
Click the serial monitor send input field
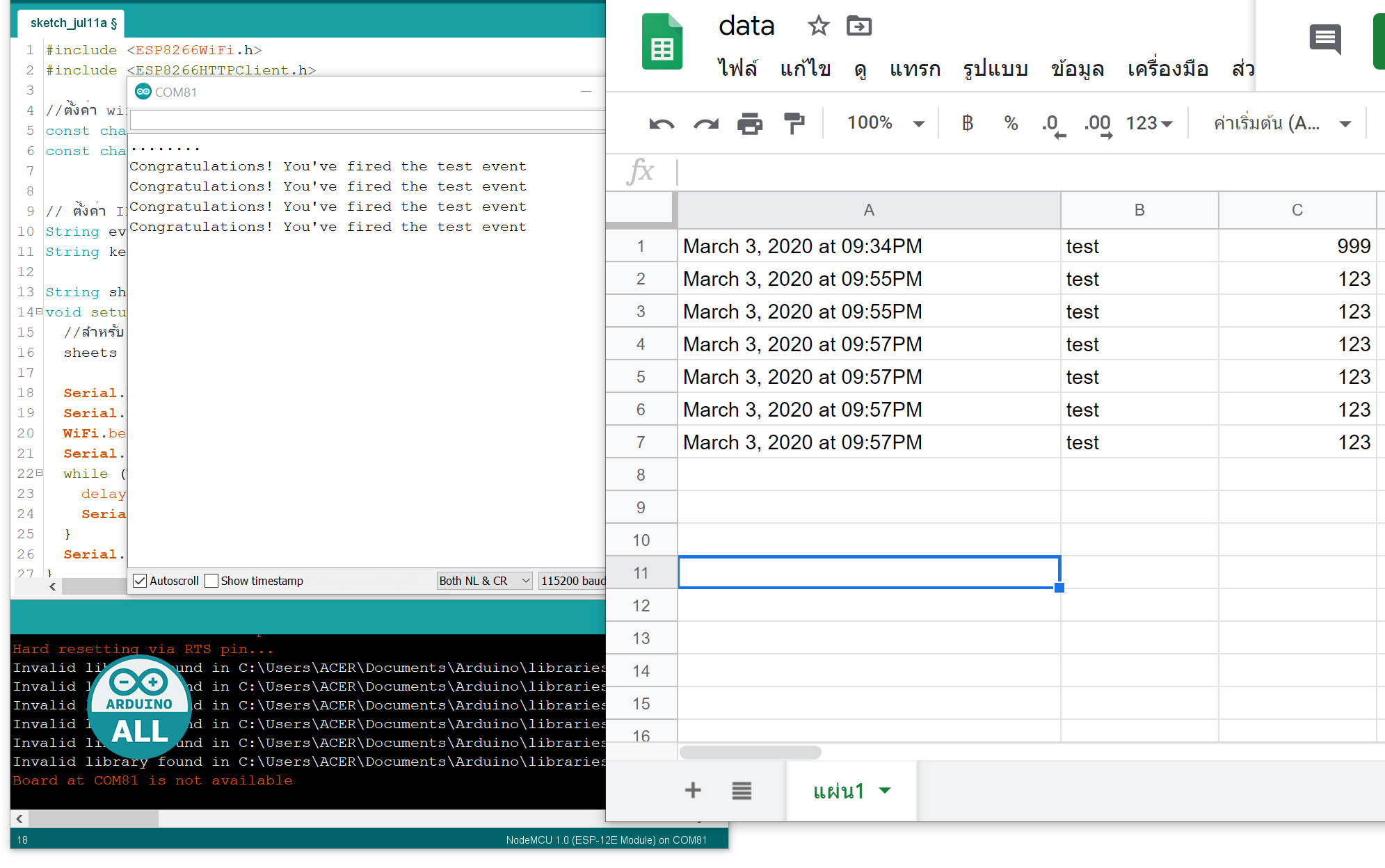[367, 120]
